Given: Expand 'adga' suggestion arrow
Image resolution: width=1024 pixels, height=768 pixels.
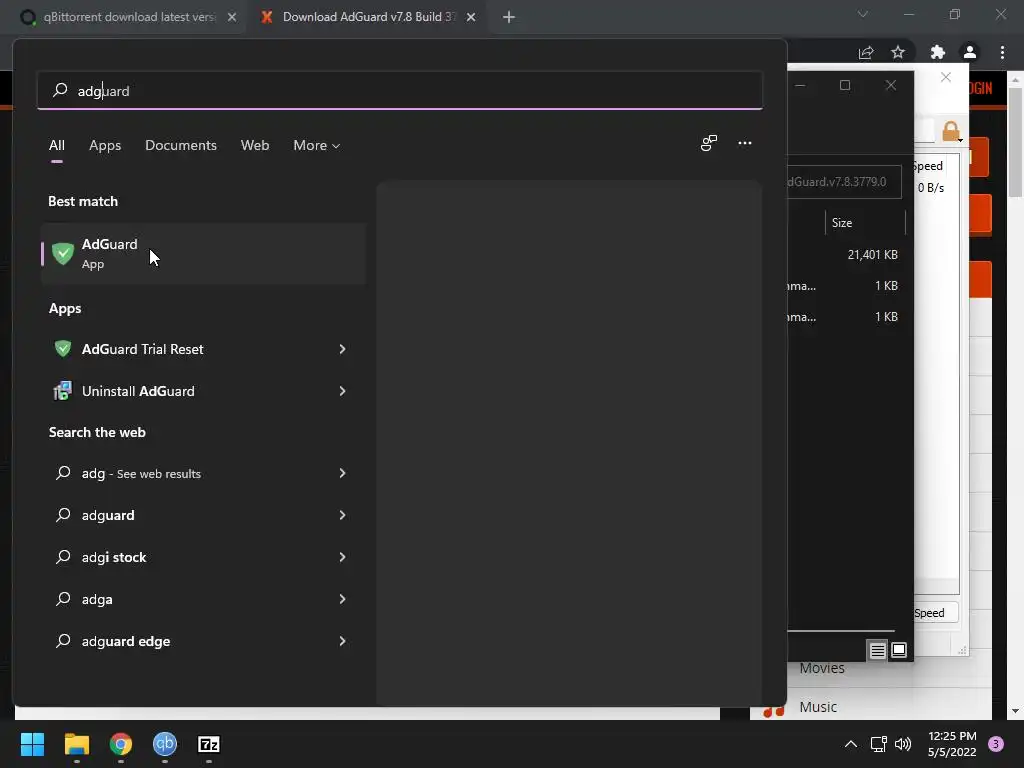Looking at the screenshot, I should click(x=342, y=599).
